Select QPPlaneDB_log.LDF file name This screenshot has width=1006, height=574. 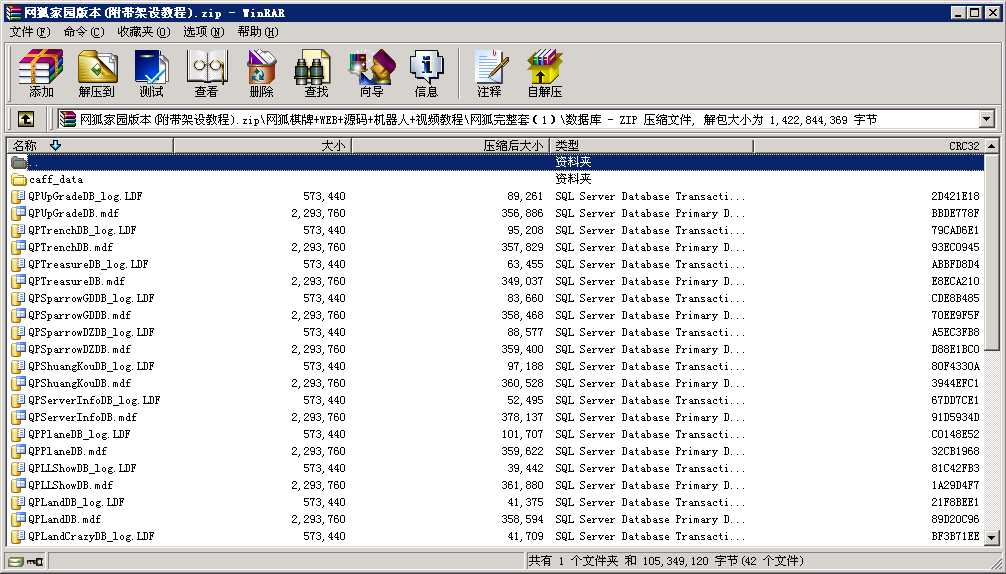point(80,434)
